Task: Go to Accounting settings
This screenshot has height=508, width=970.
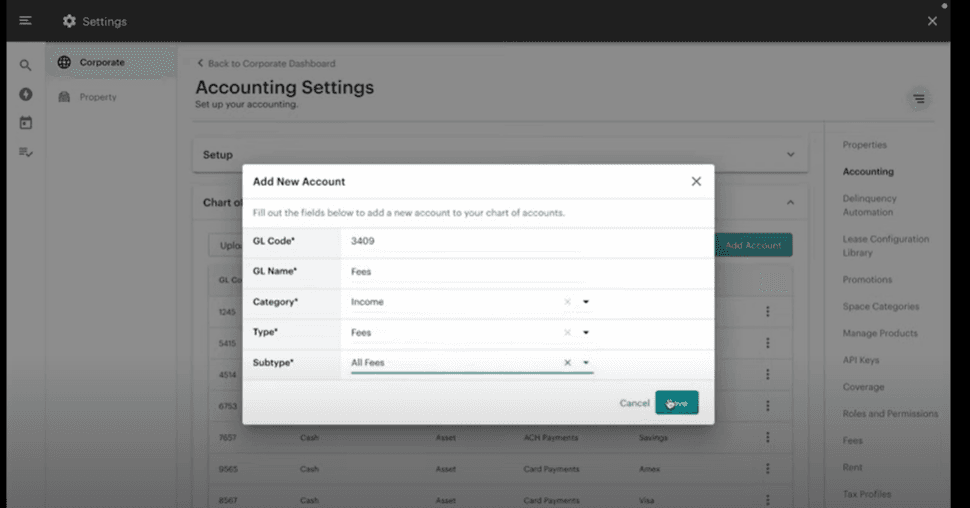Action: pyautogui.click(x=868, y=171)
